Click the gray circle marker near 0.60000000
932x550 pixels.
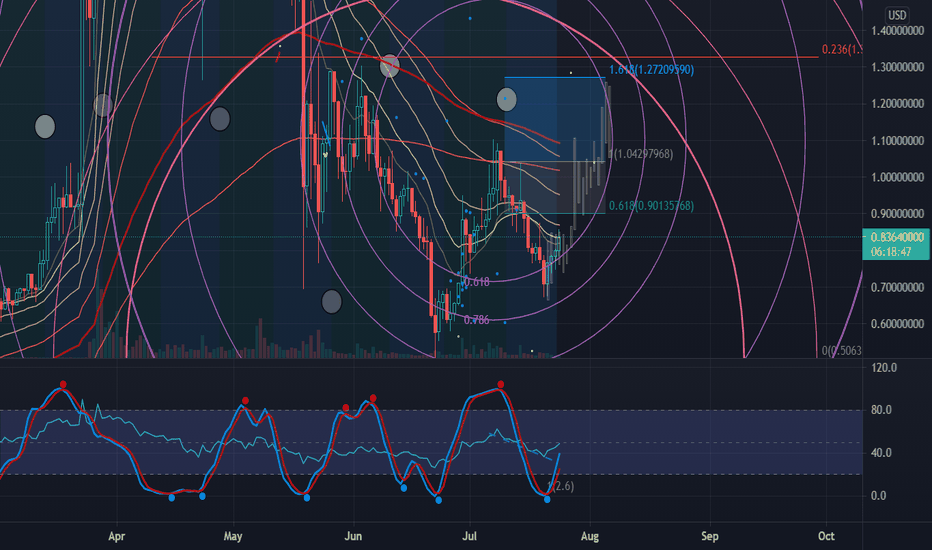[x=332, y=301]
